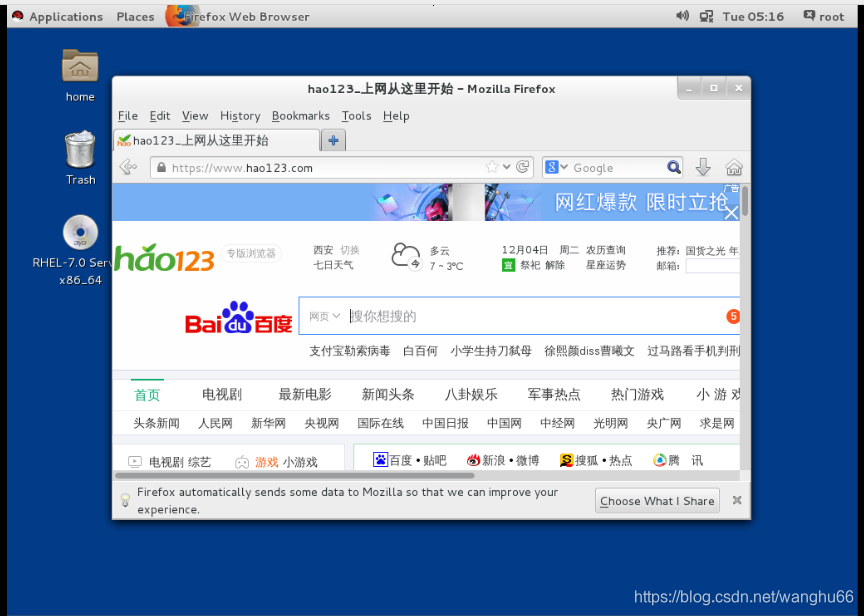Viewport: 864px width, 616px height.
Task: Go to the Firefox home page icon
Action: (x=733, y=166)
